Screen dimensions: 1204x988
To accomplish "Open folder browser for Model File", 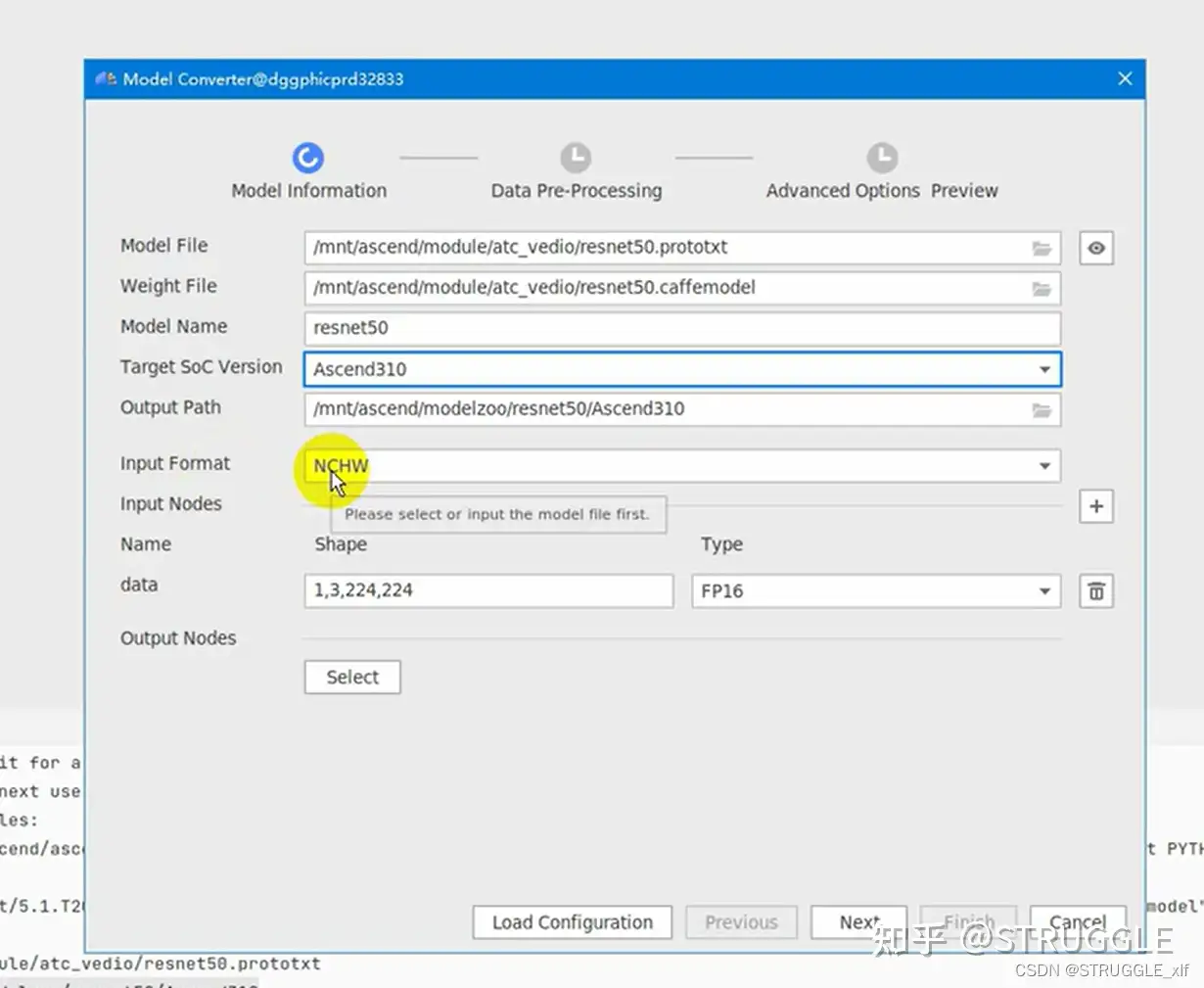I will click(1042, 249).
